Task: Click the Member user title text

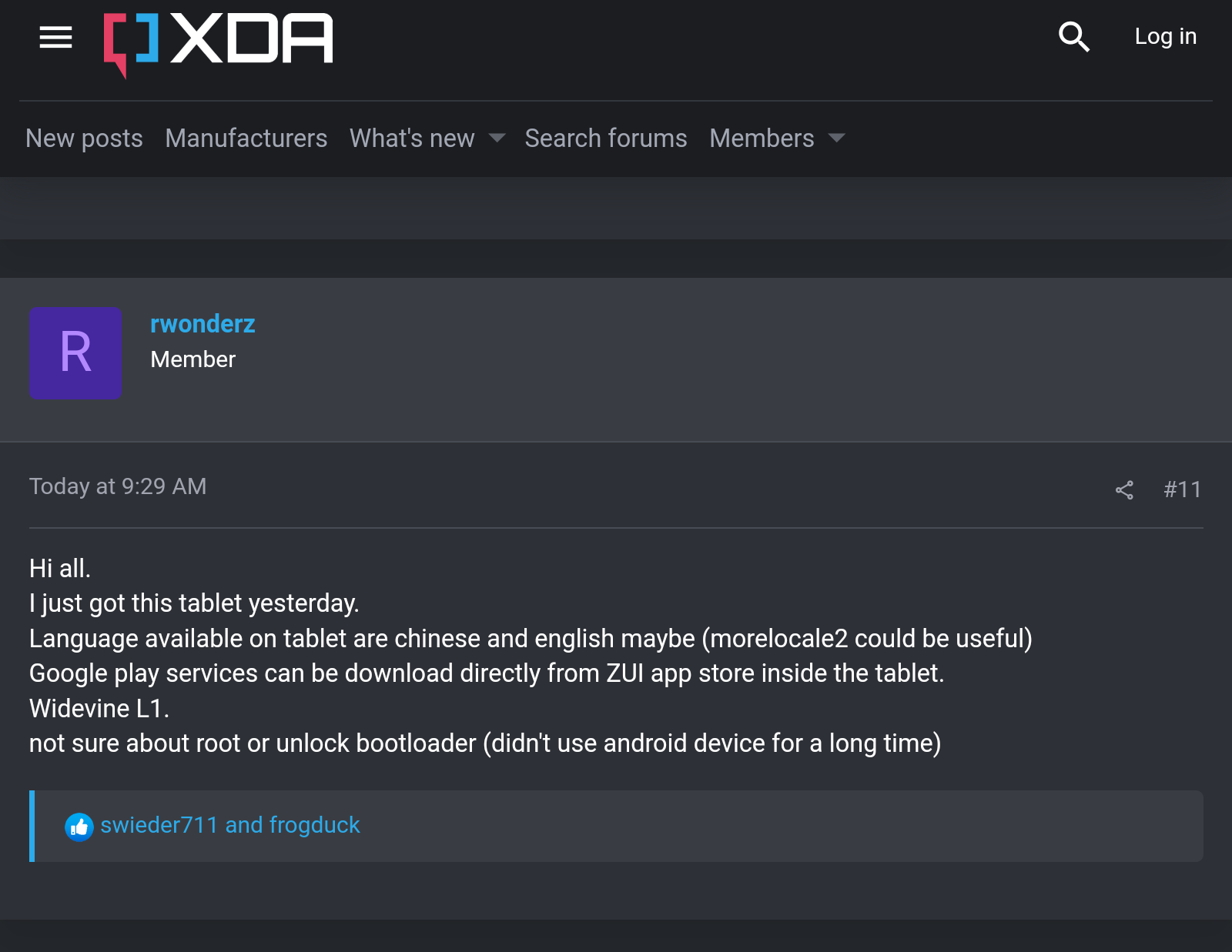Action: [192, 359]
